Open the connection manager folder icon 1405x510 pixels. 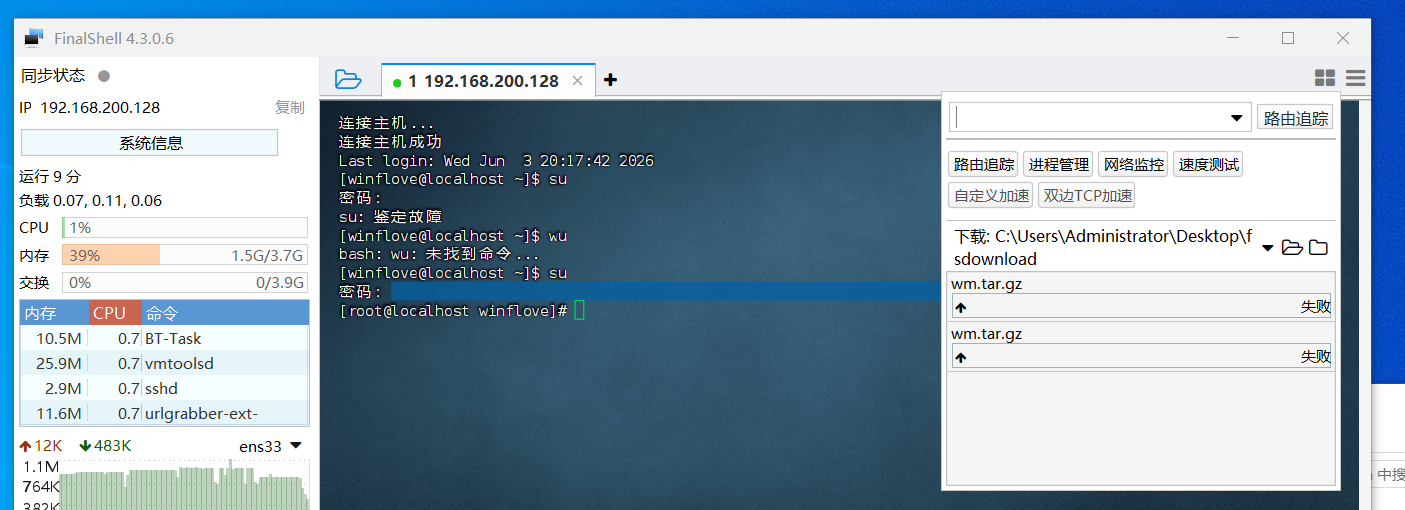point(347,79)
